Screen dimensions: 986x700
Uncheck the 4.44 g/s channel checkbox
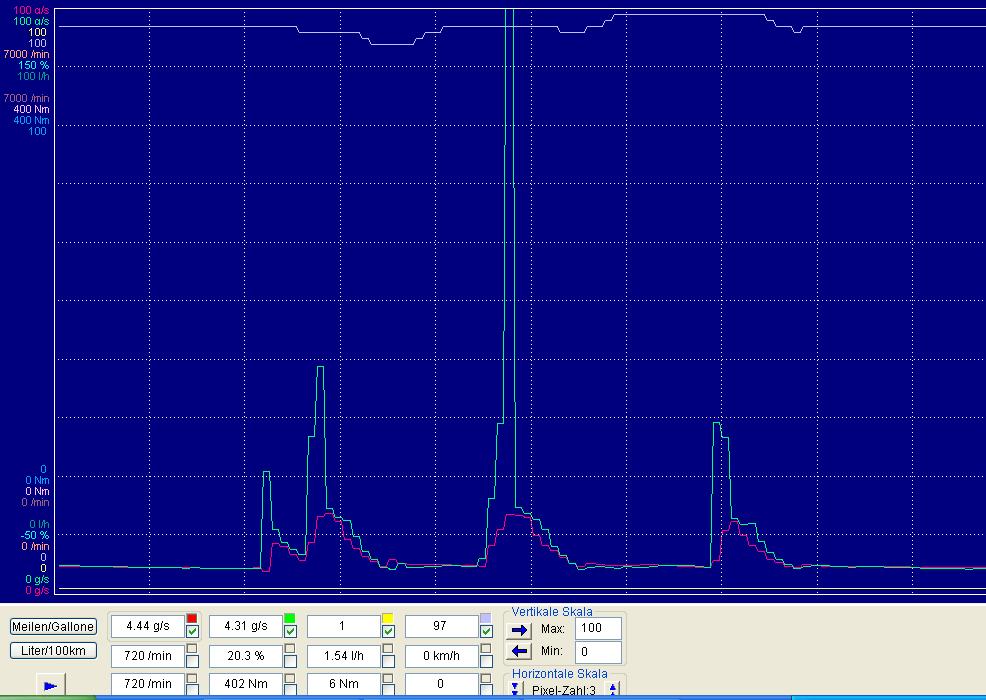[x=192, y=631]
